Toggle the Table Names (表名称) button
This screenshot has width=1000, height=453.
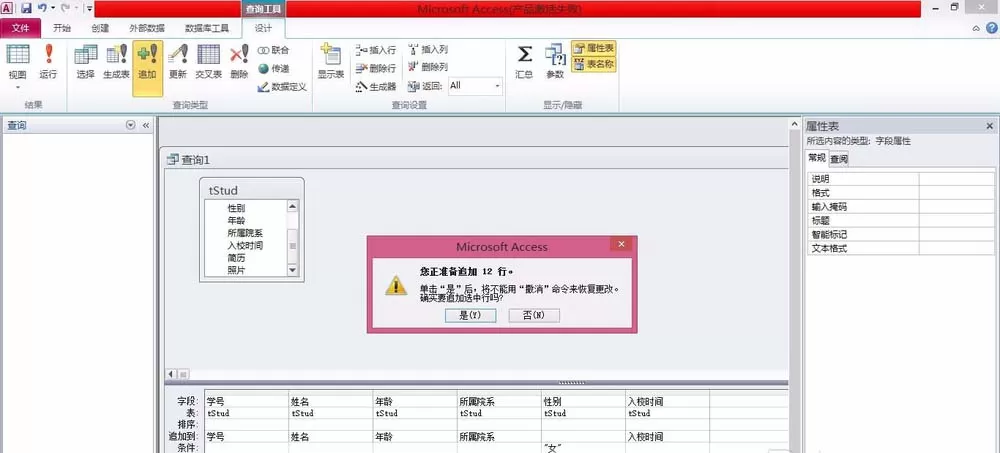(x=594, y=64)
